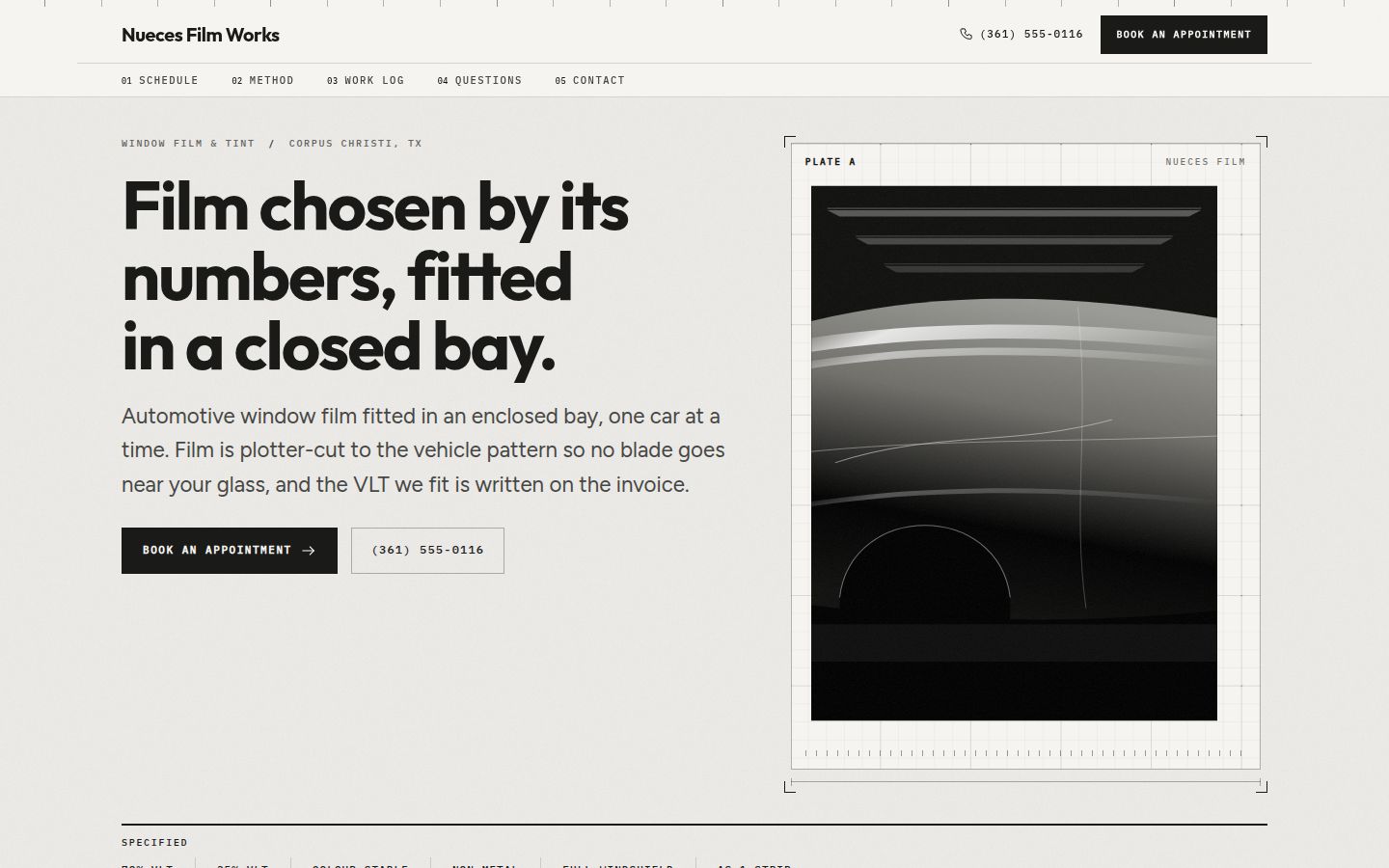Click hero Book an Appointment button
The height and width of the screenshot is (868, 1389).
pos(230,551)
